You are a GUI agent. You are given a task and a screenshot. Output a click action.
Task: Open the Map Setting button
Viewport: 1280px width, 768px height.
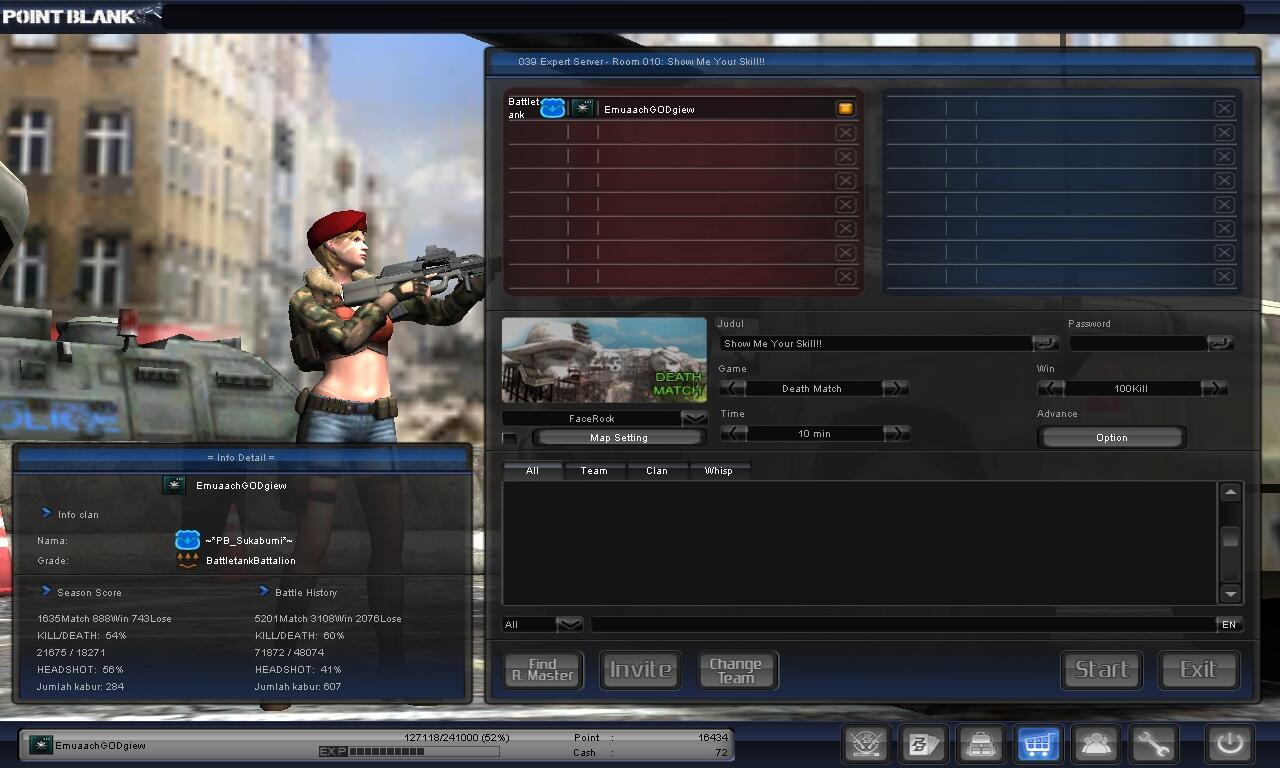click(x=618, y=438)
